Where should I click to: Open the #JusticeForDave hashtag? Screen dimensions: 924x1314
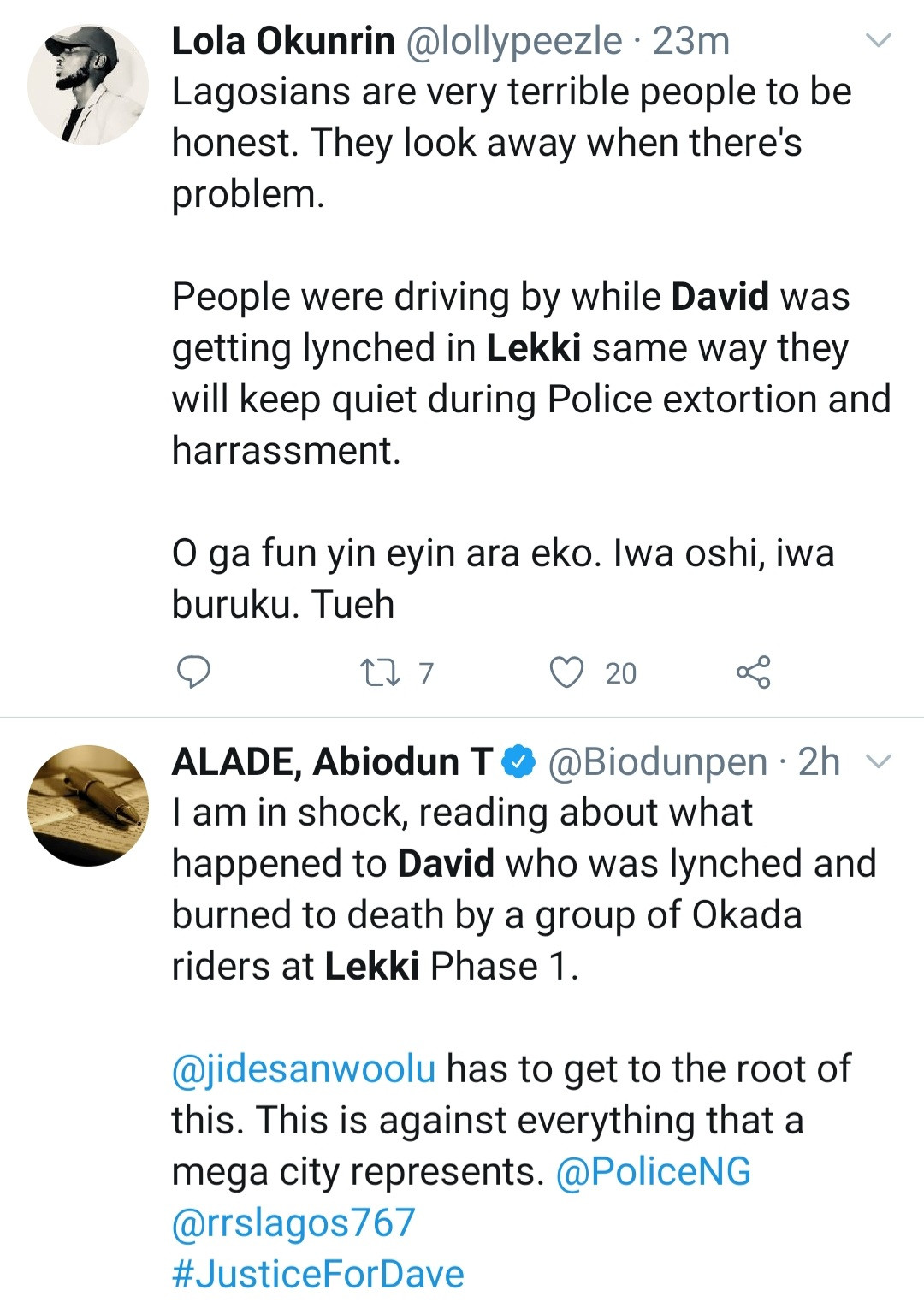click(317, 1274)
